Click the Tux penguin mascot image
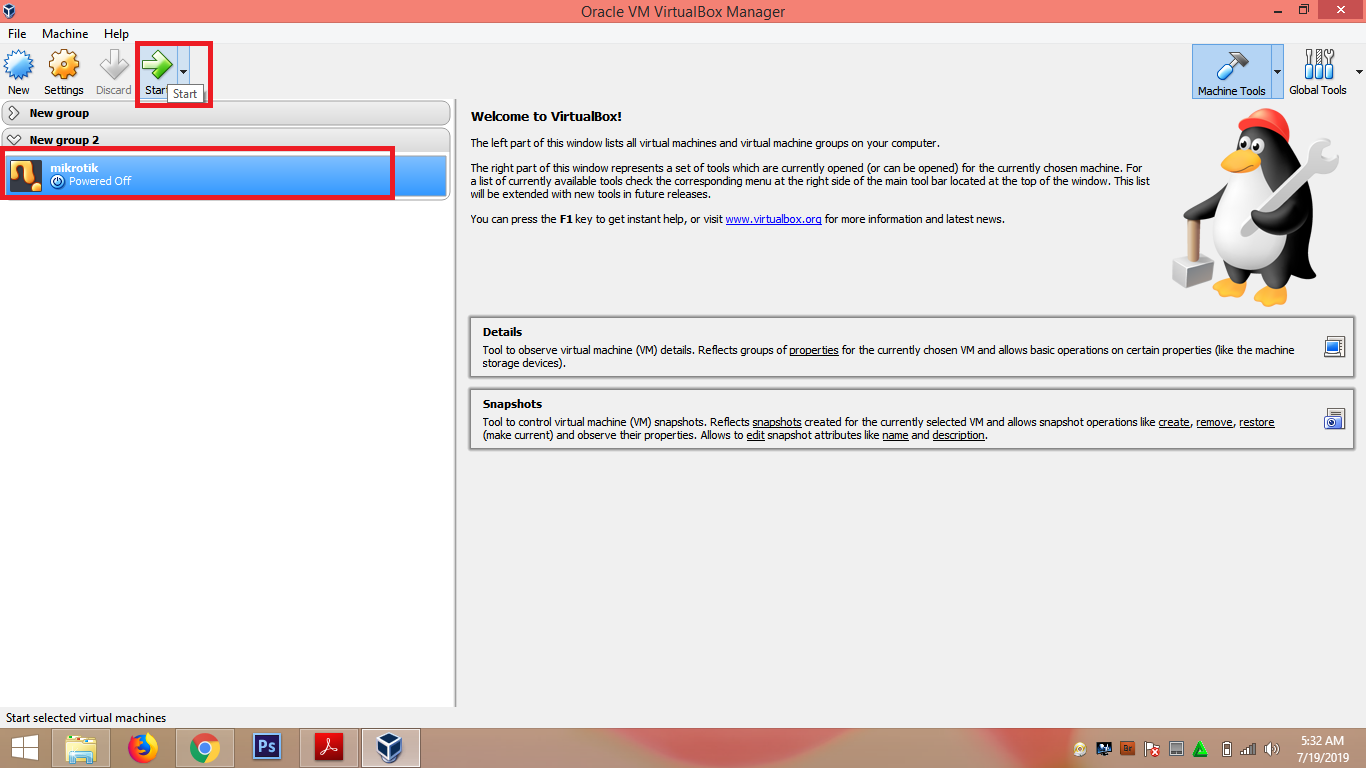This screenshot has height=768, width=1366. pyautogui.click(x=1255, y=207)
